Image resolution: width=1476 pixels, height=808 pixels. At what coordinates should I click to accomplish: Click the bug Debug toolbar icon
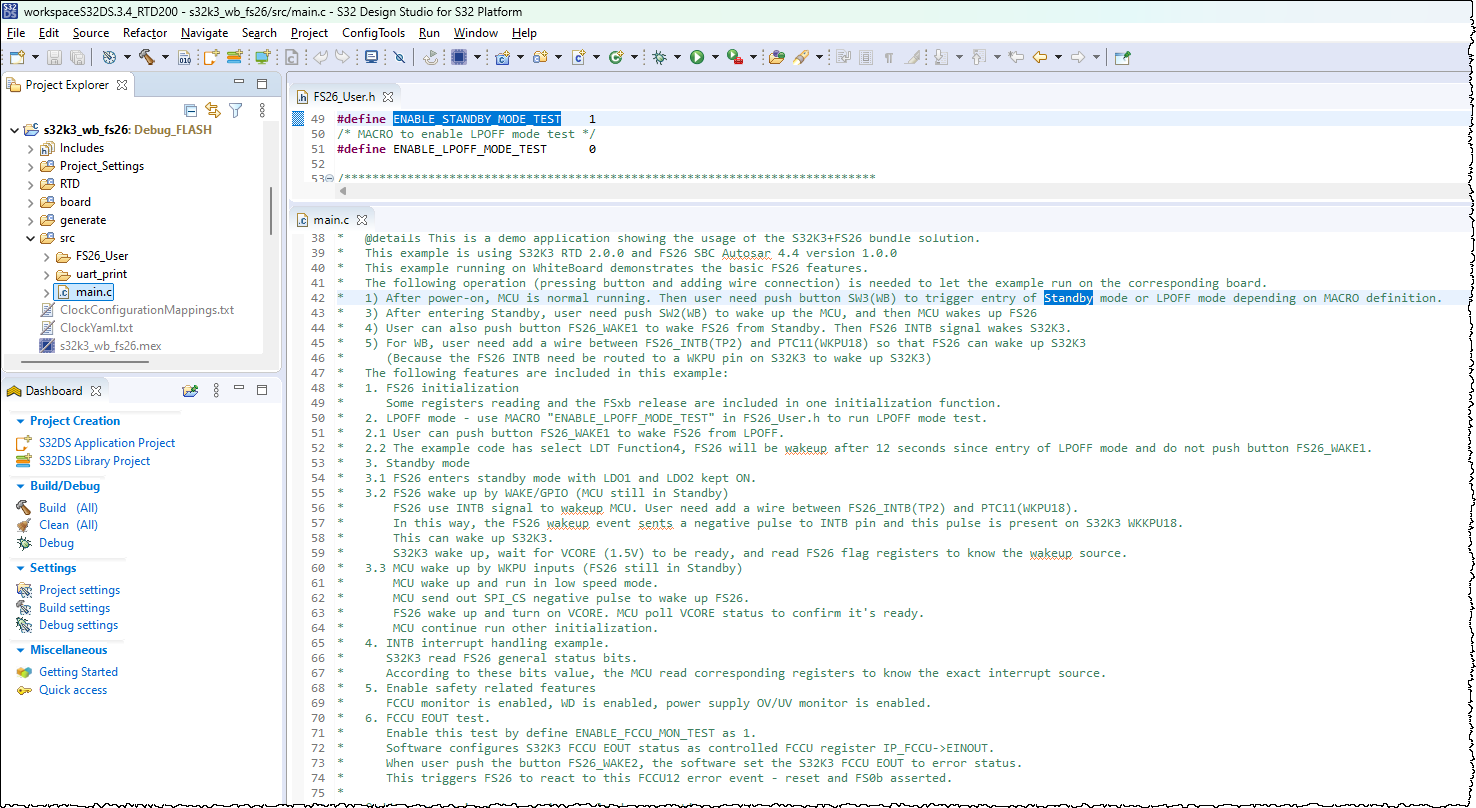click(660, 57)
